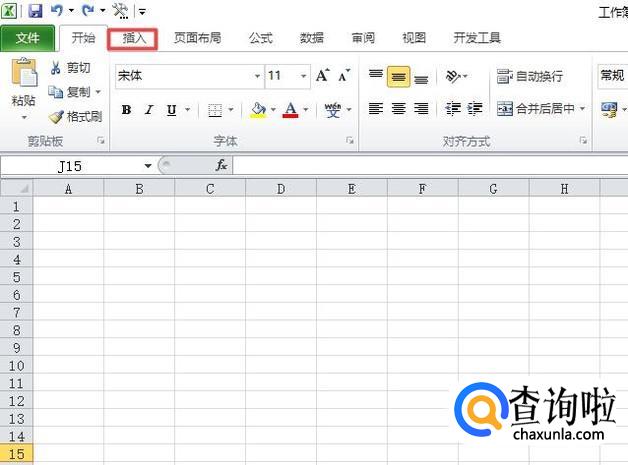The height and width of the screenshot is (465, 628).
Task: Open the File (文件) tab
Action: [27, 38]
